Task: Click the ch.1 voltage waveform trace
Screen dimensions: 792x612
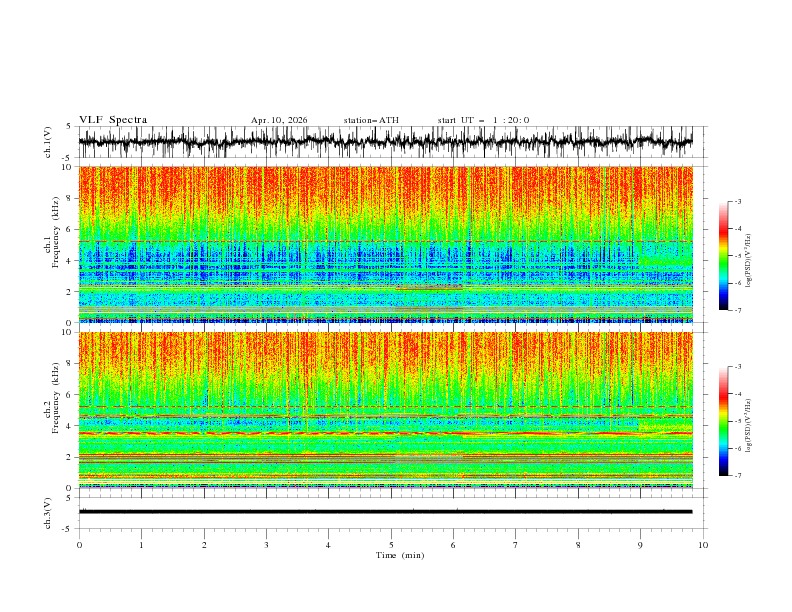Action: (x=385, y=141)
